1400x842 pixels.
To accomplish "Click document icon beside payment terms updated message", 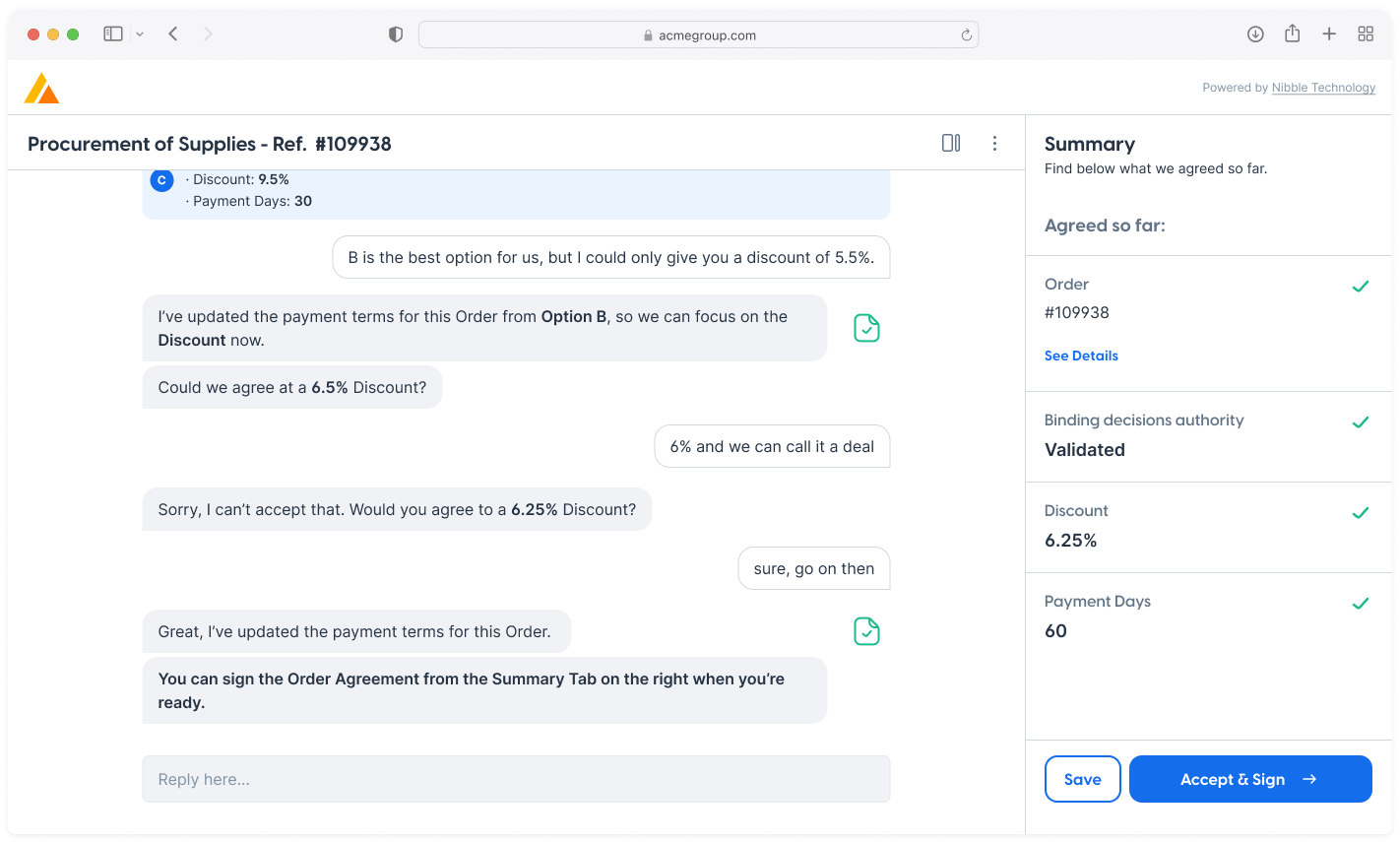I will (x=866, y=631).
